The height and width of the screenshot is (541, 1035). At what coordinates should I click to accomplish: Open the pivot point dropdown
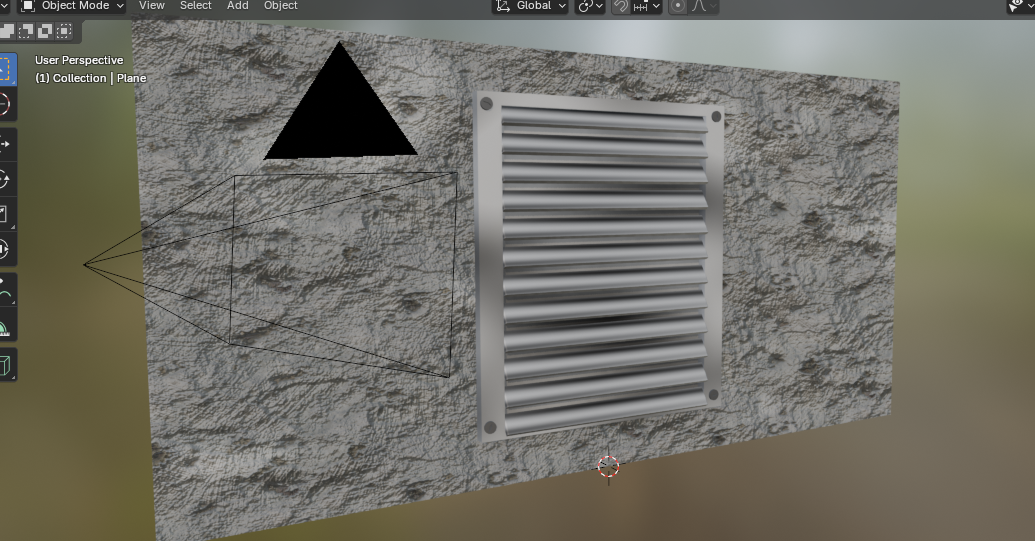[x=589, y=6]
